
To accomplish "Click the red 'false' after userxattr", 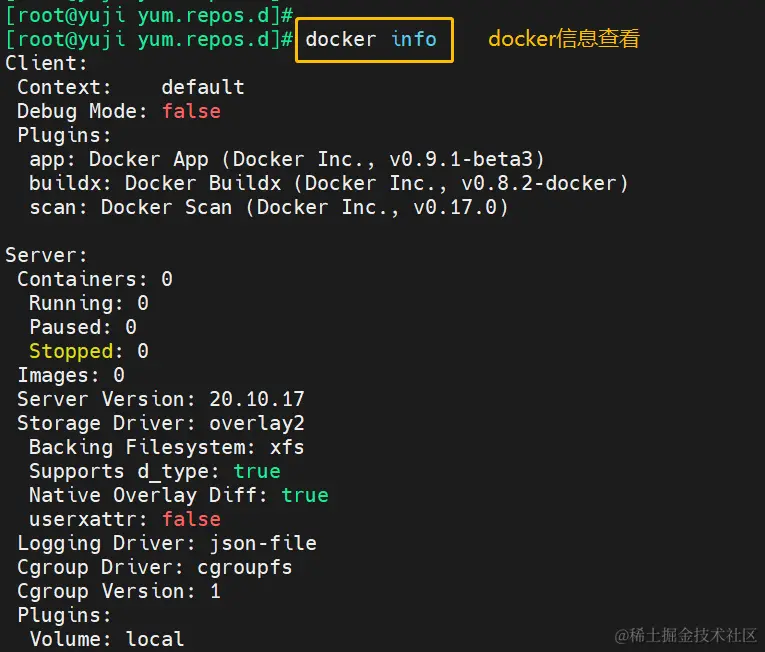I will tap(191, 519).
